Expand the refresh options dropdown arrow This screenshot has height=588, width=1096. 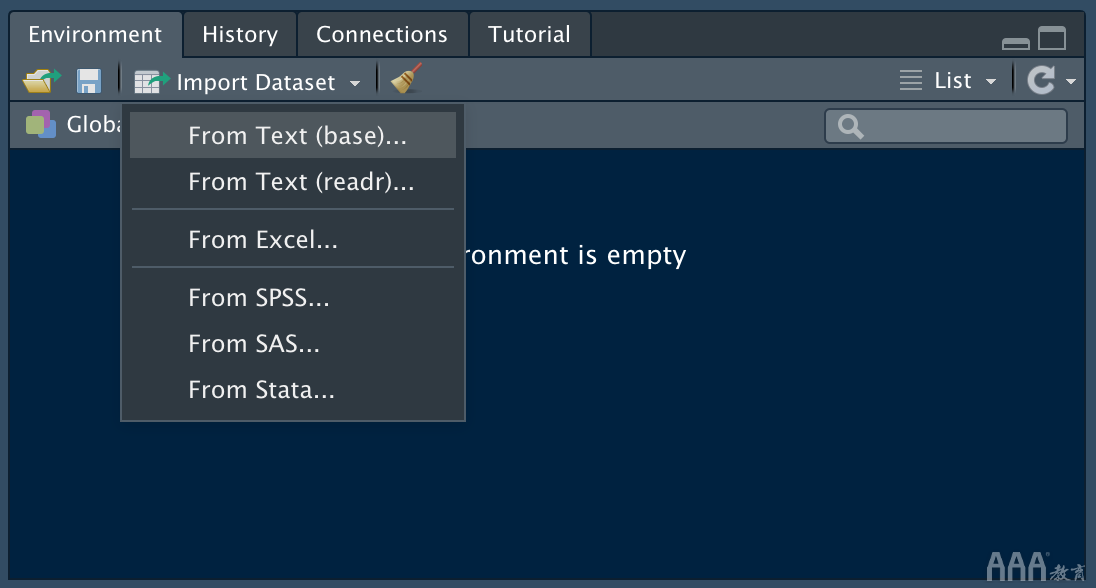point(1071,82)
